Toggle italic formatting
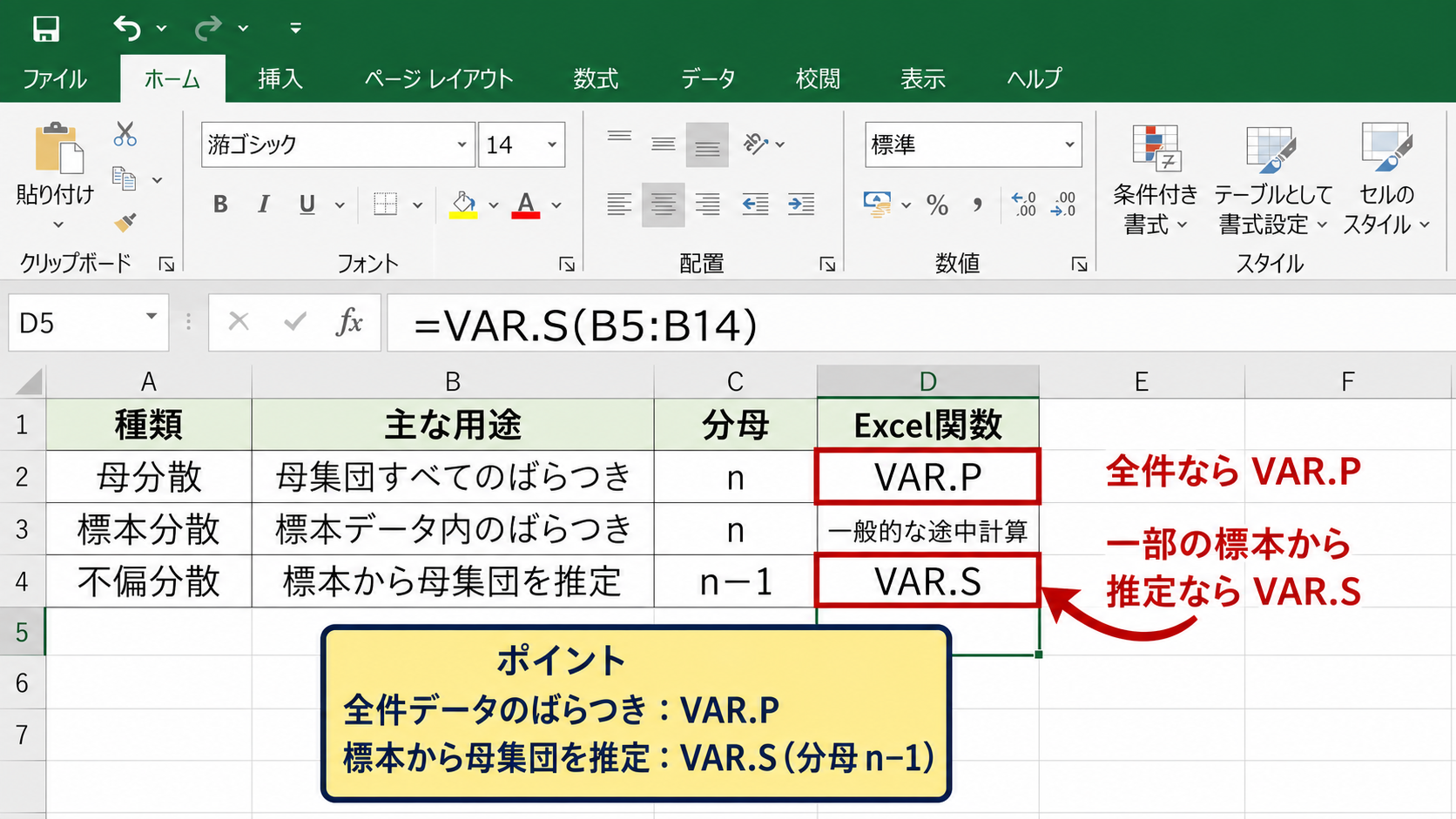The image size is (1456, 819). [263, 205]
